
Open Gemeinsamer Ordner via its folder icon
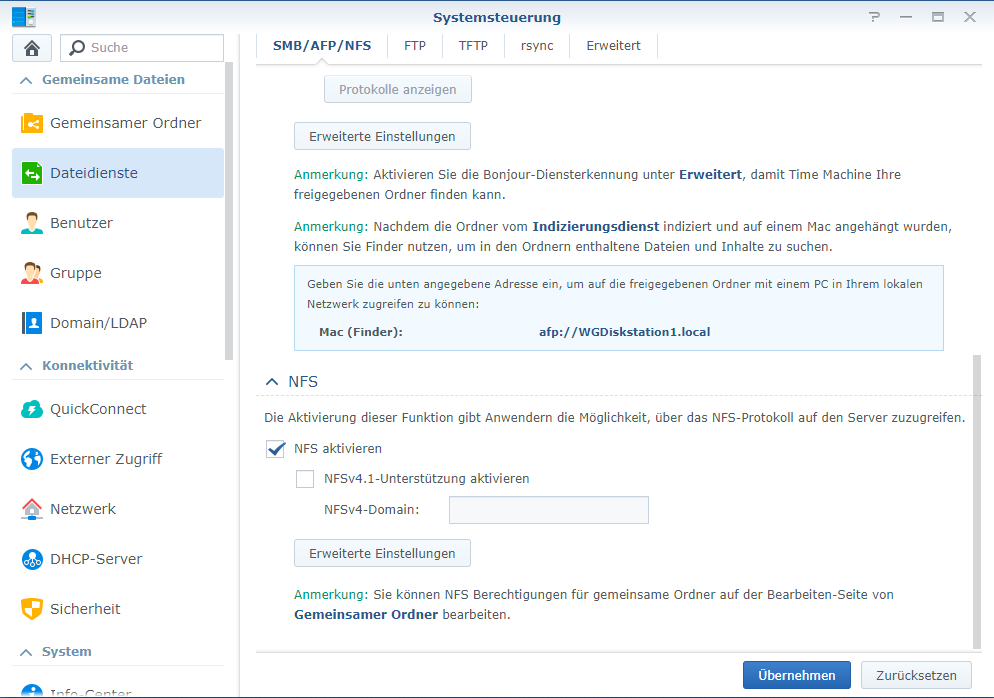coord(32,123)
